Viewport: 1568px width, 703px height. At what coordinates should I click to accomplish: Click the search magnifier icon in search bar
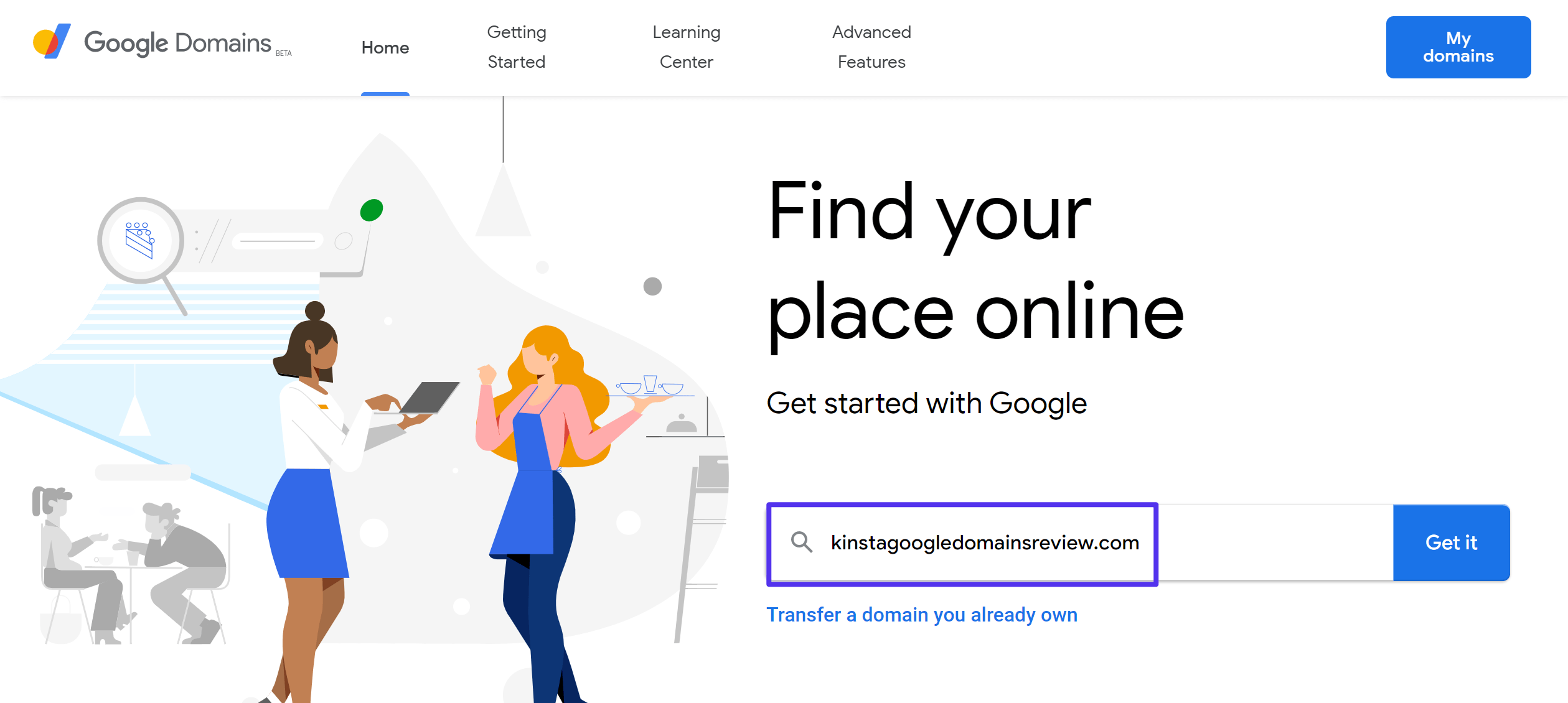tap(800, 542)
